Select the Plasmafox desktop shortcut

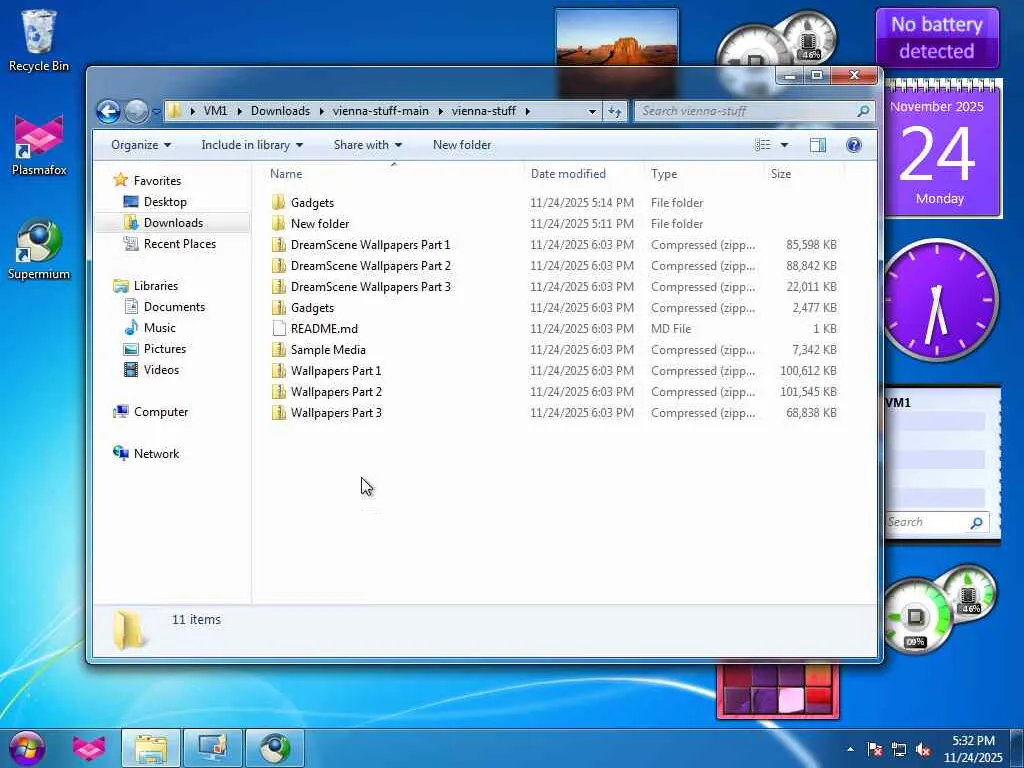pyautogui.click(x=39, y=145)
